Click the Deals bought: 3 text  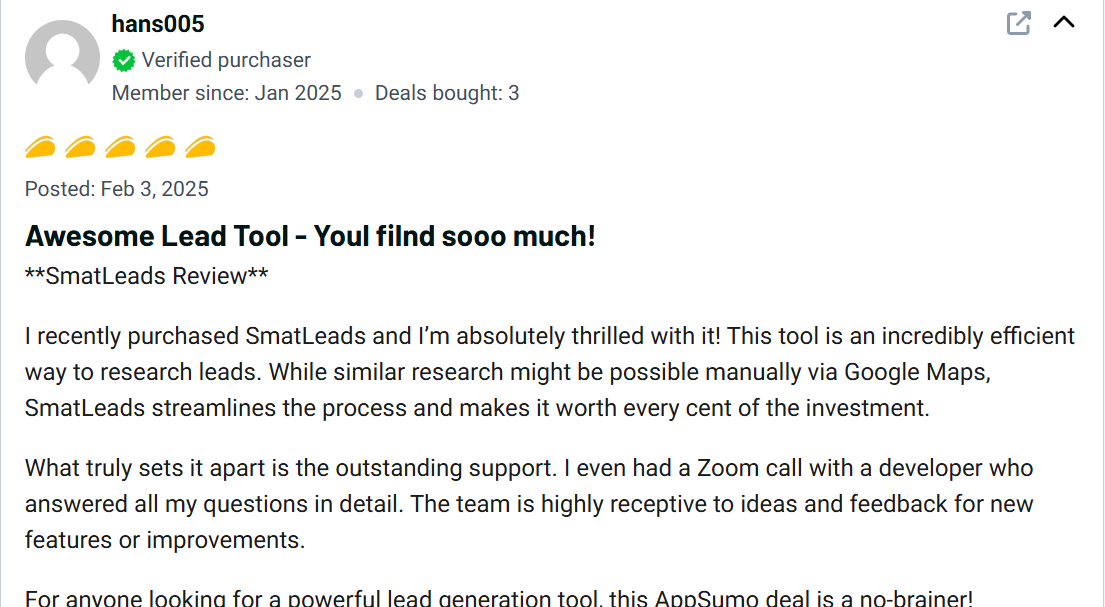[x=447, y=93]
